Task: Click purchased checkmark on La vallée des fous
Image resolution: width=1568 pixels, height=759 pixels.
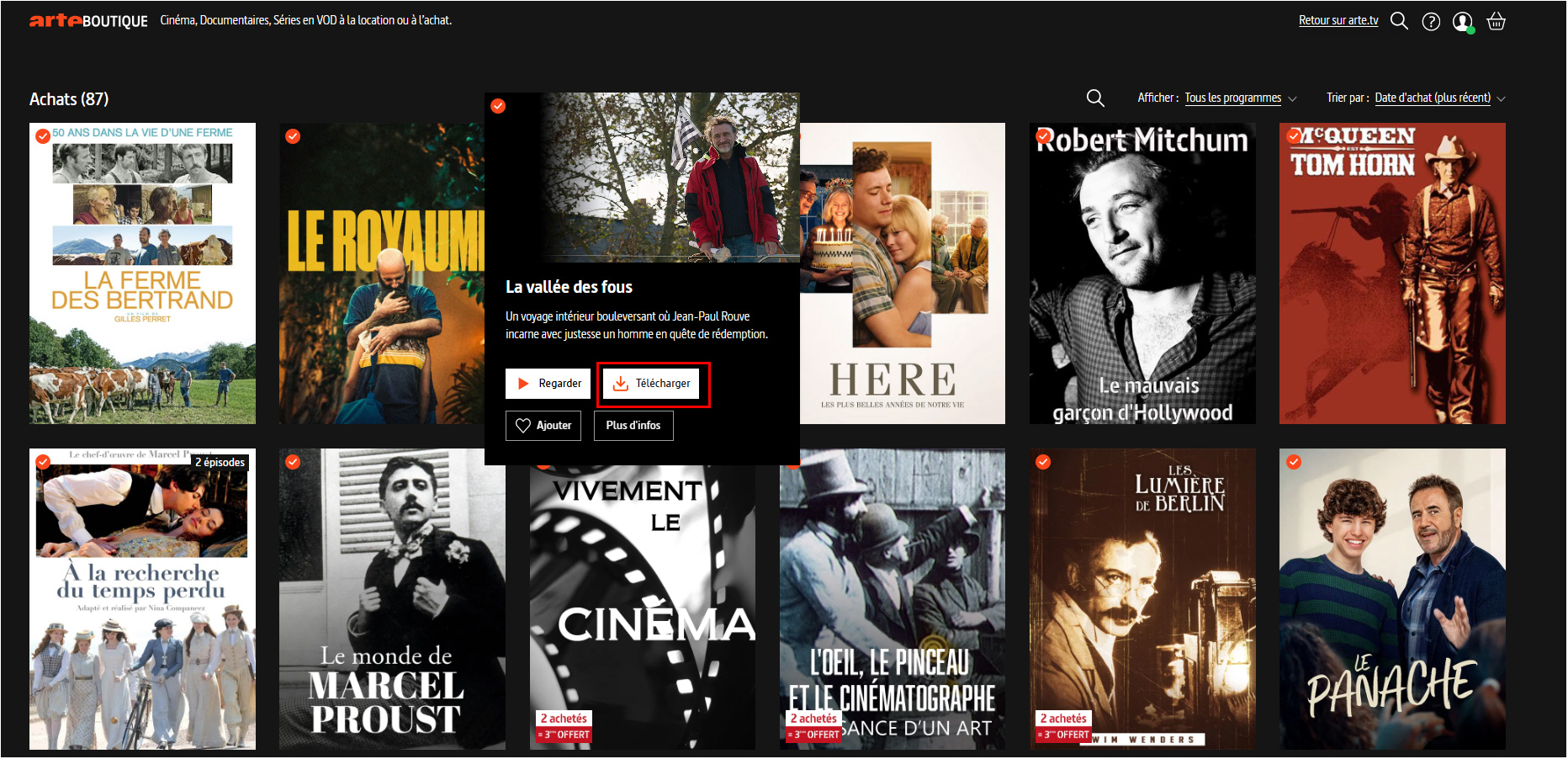Action: pos(498,106)
